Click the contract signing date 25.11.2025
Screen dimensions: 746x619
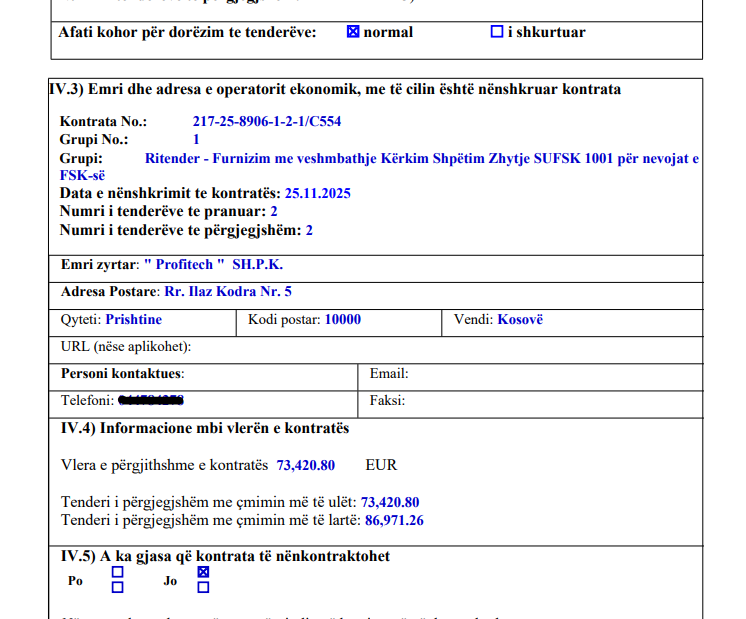coord(317,193)
